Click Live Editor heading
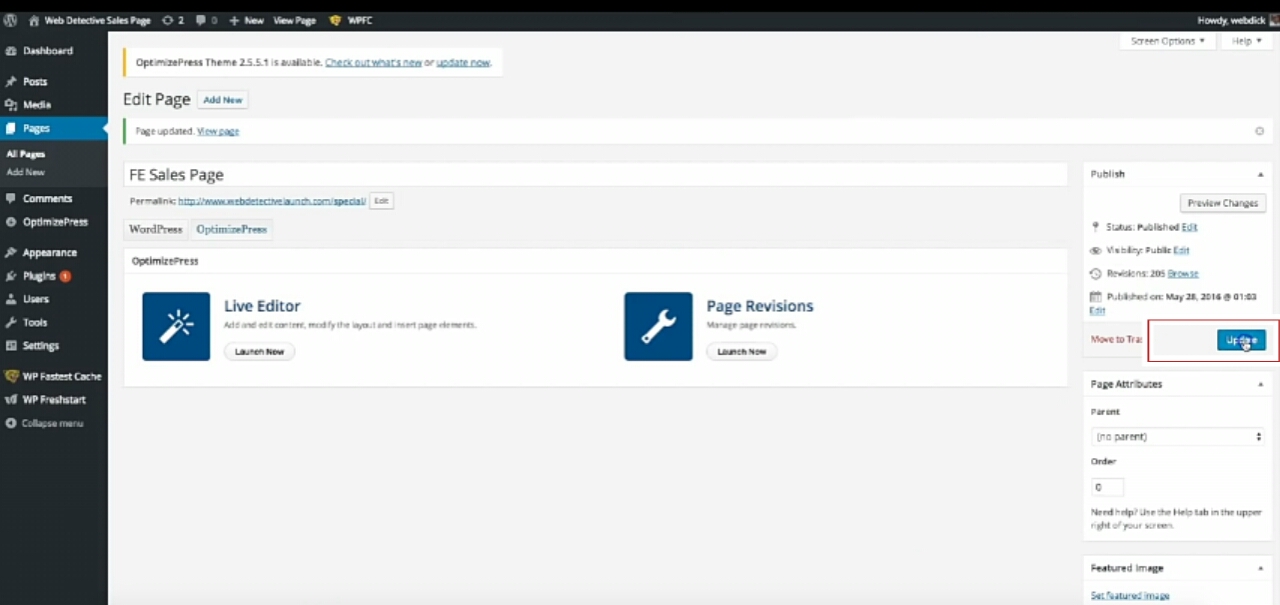 (x=262, y=306)
